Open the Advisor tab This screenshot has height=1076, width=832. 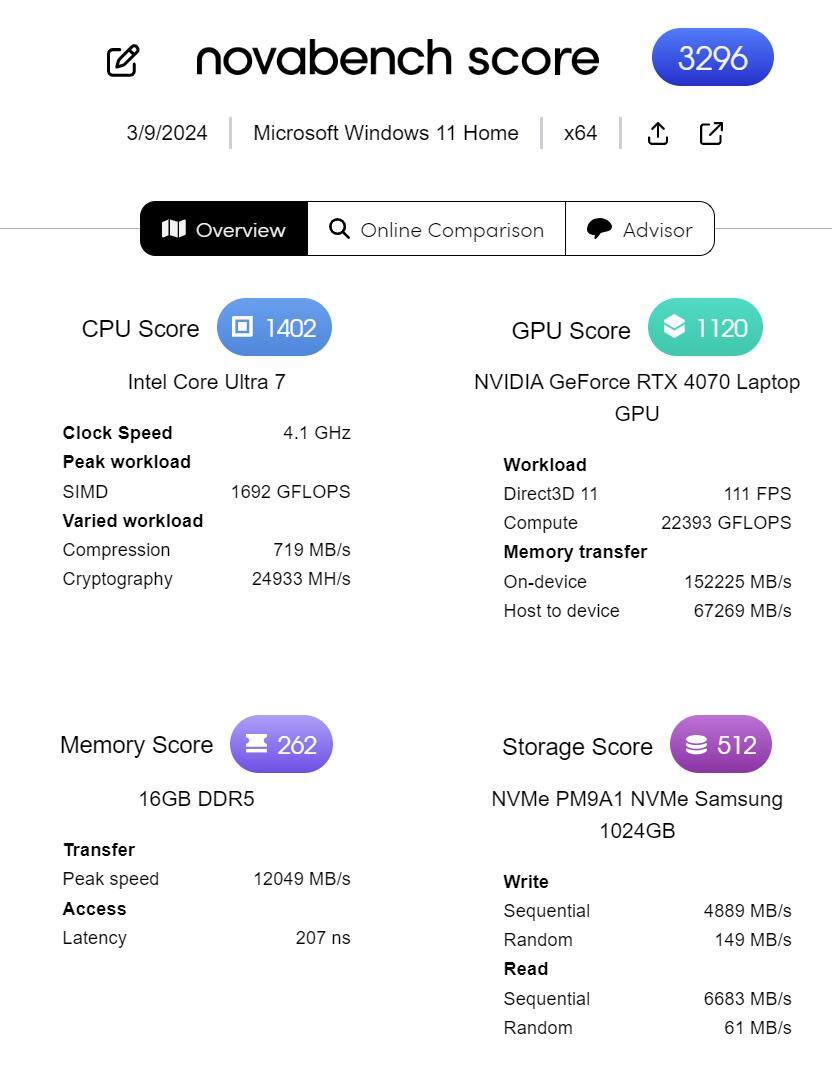(x=640, y=229)
